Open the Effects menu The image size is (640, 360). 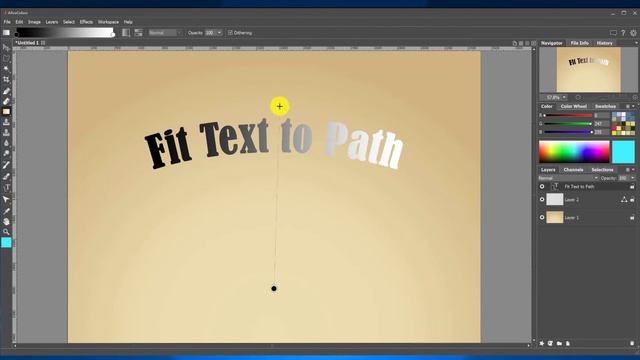pyautogui.click(x=86, y=22)
